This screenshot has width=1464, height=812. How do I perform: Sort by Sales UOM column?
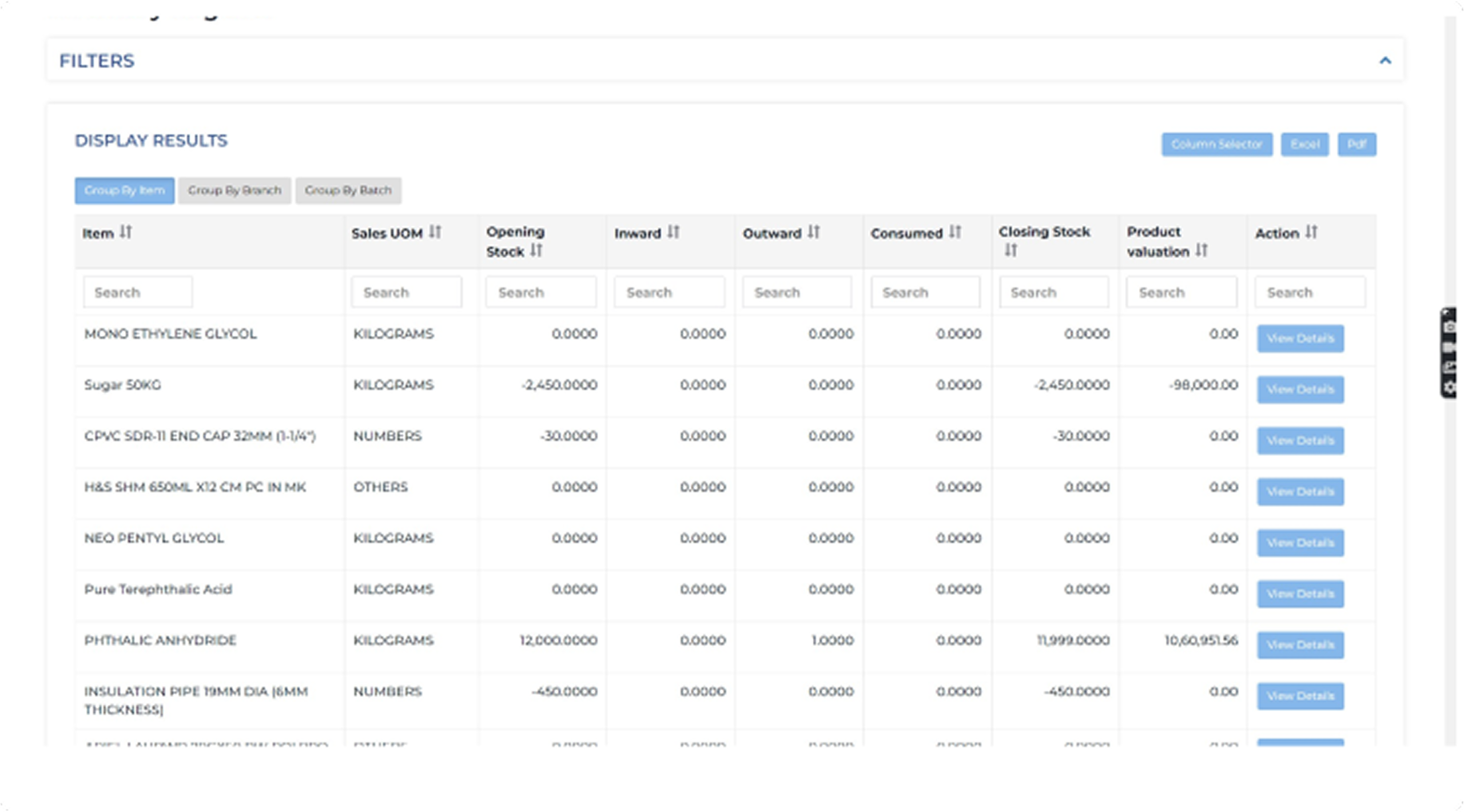[x=435, y=232]
